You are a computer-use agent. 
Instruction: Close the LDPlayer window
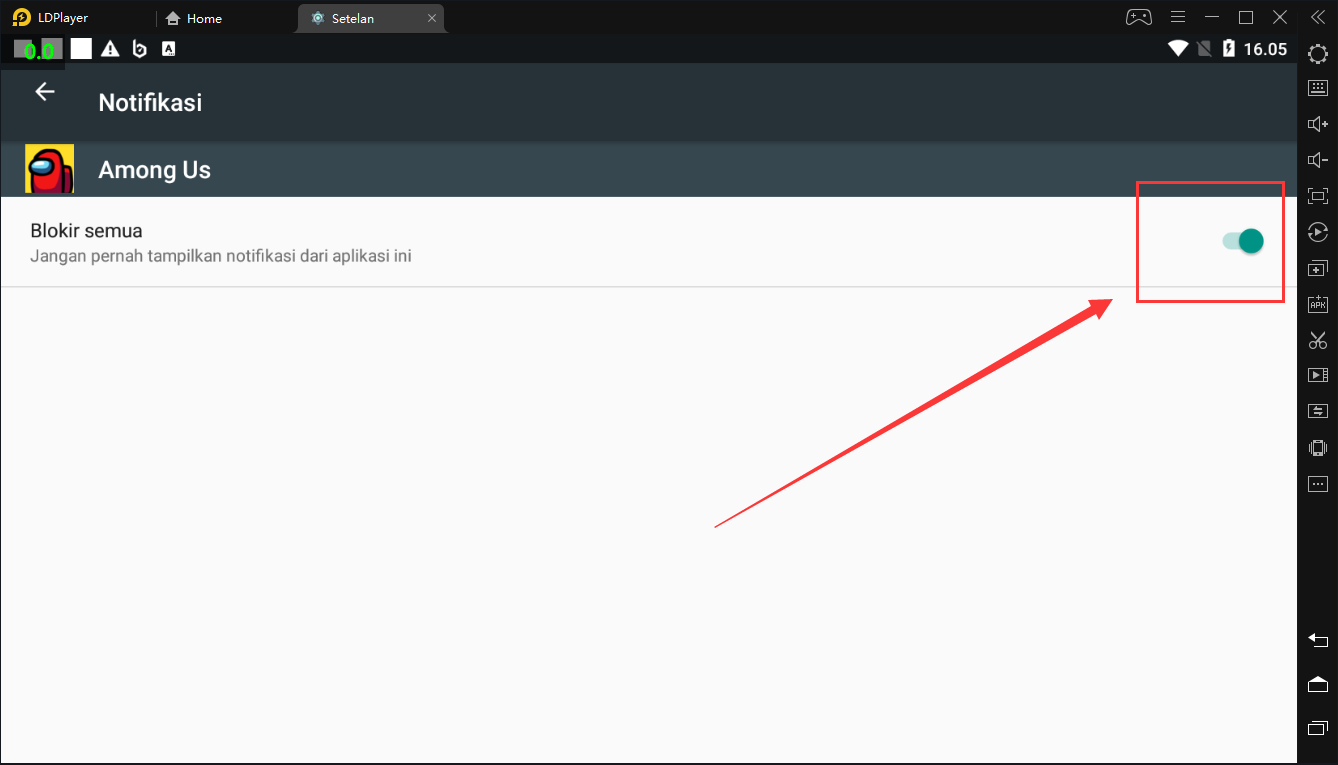click(1280, 17)
